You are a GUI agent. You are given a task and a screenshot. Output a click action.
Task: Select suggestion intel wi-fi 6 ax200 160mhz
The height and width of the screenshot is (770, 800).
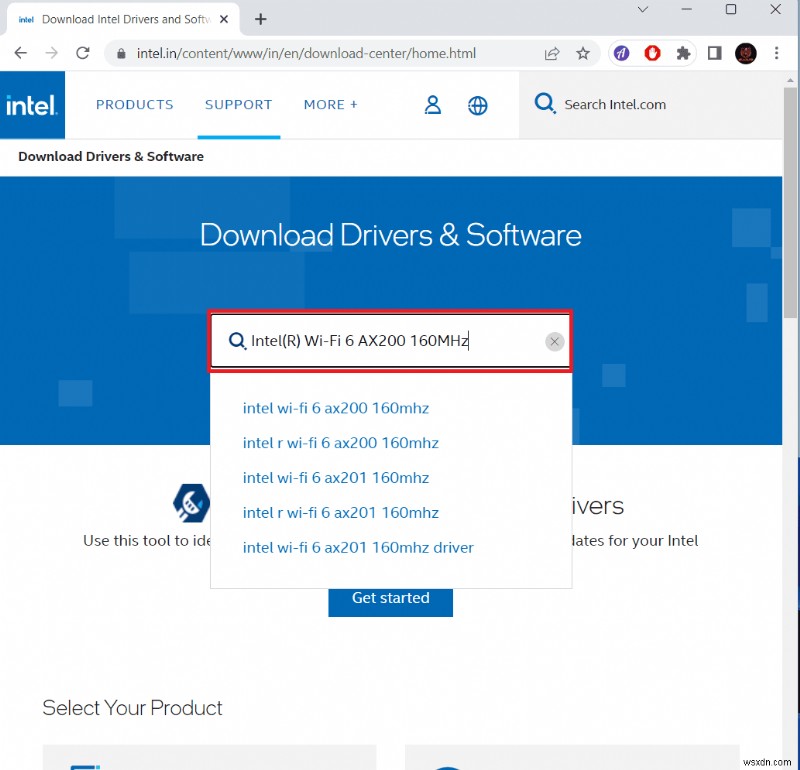pyautogui.click(x=336, y=408)
